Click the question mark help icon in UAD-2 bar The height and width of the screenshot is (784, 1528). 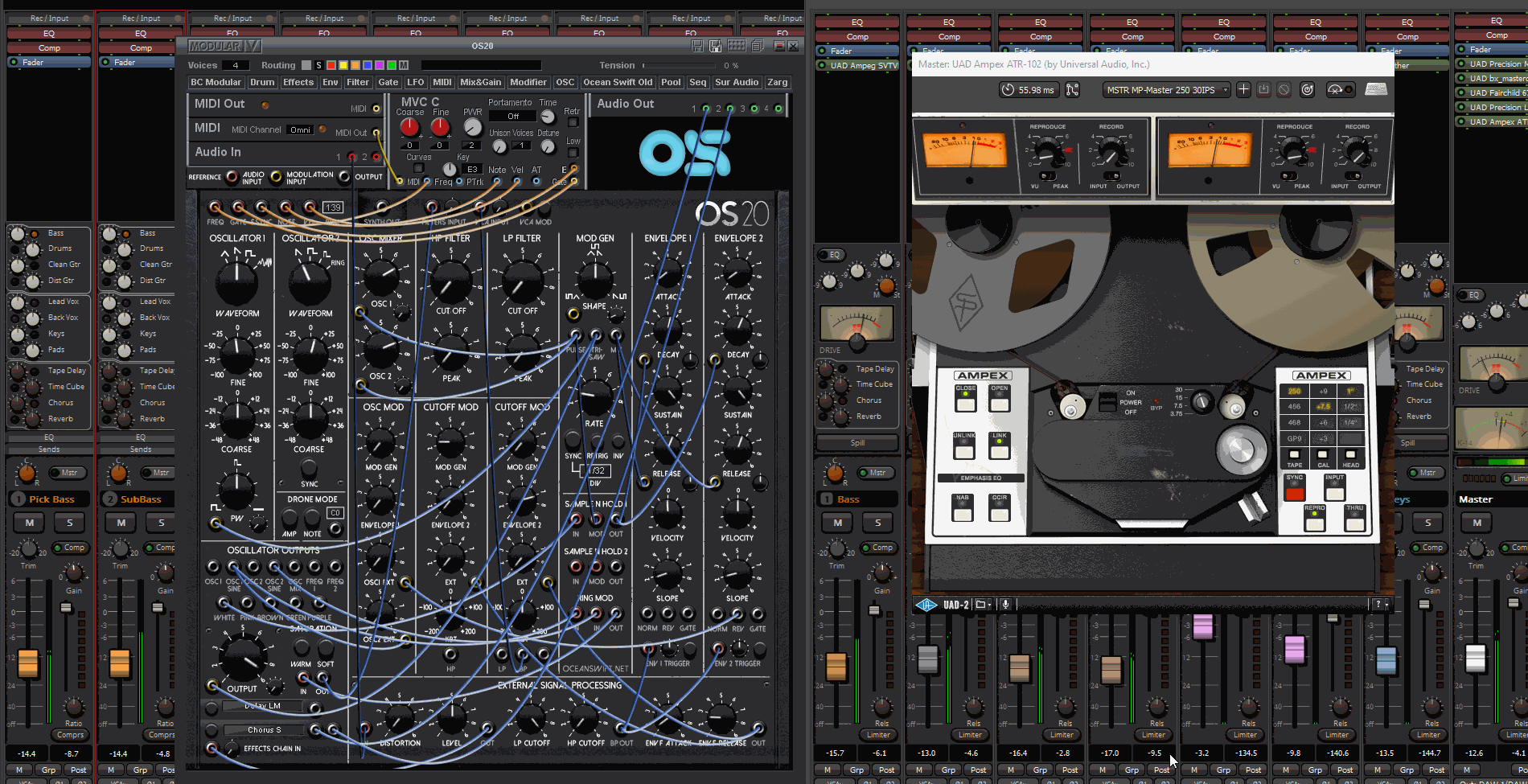(1378, 605)
